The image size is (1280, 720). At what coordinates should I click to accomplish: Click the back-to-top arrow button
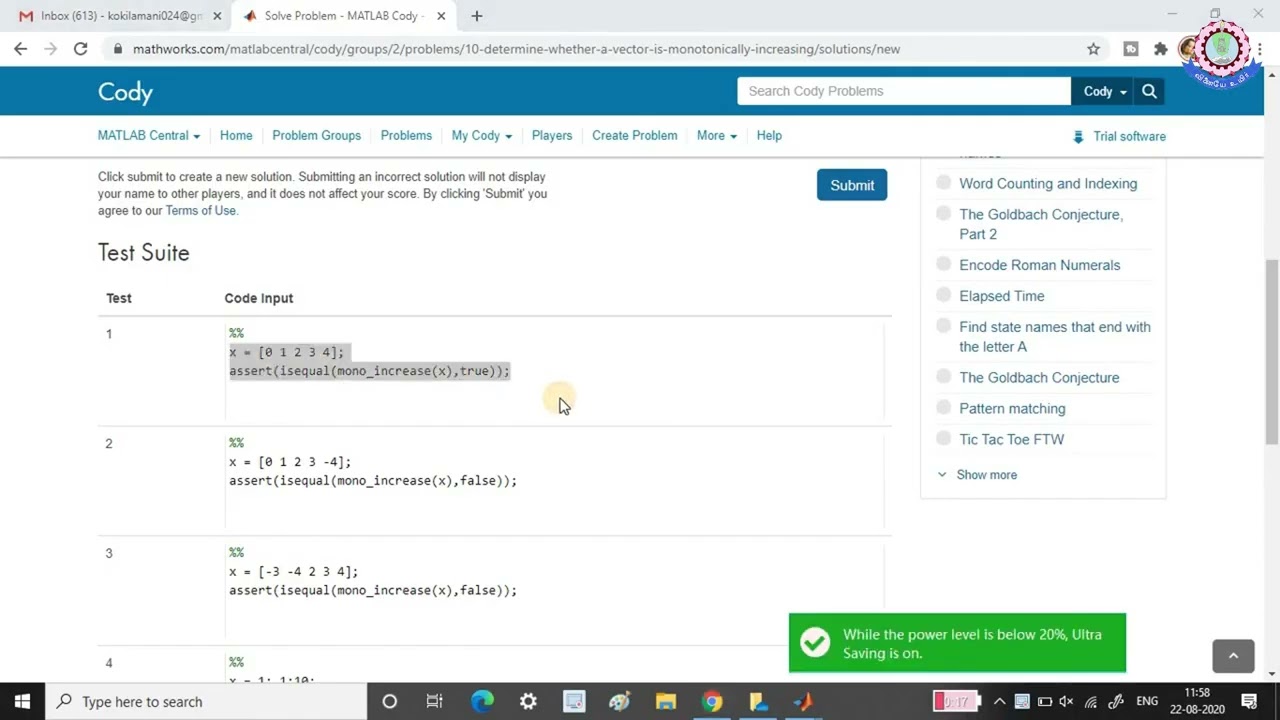click(x=1233, y=656)
